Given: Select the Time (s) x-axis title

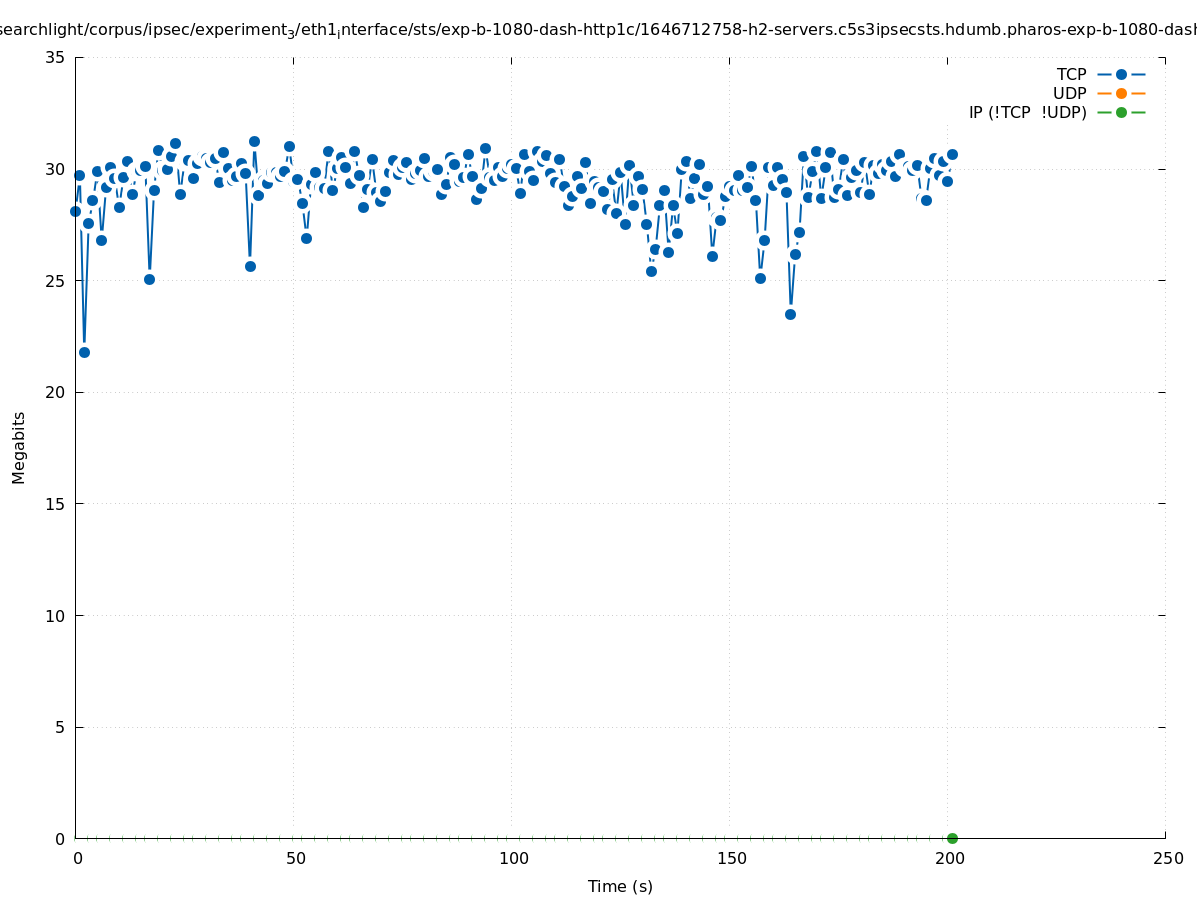Looking at the screenshot, I should (620, 886).
